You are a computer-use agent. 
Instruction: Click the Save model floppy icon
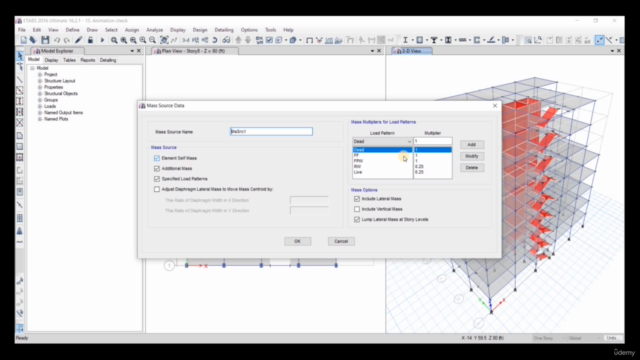point(45,40)
